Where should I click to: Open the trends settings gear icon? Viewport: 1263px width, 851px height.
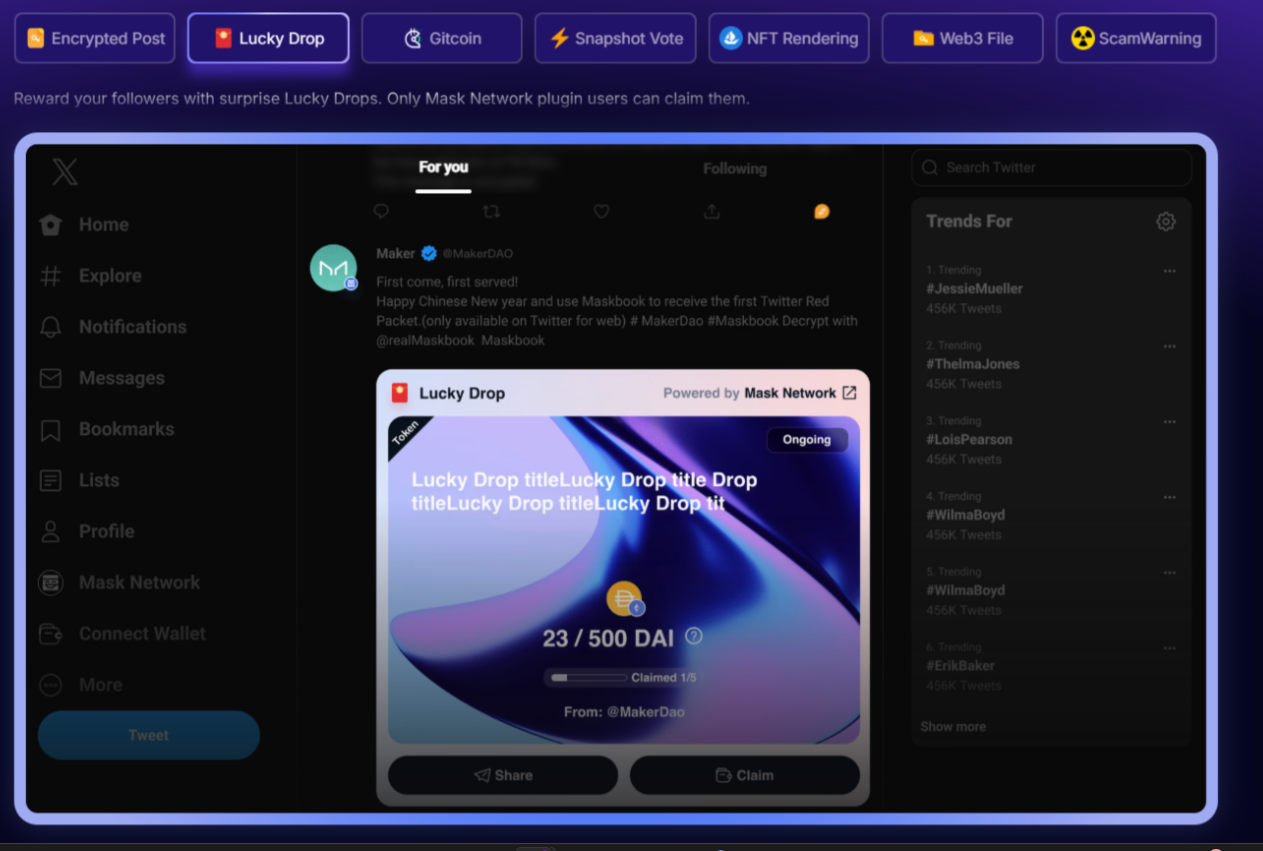pos(1165,221)
